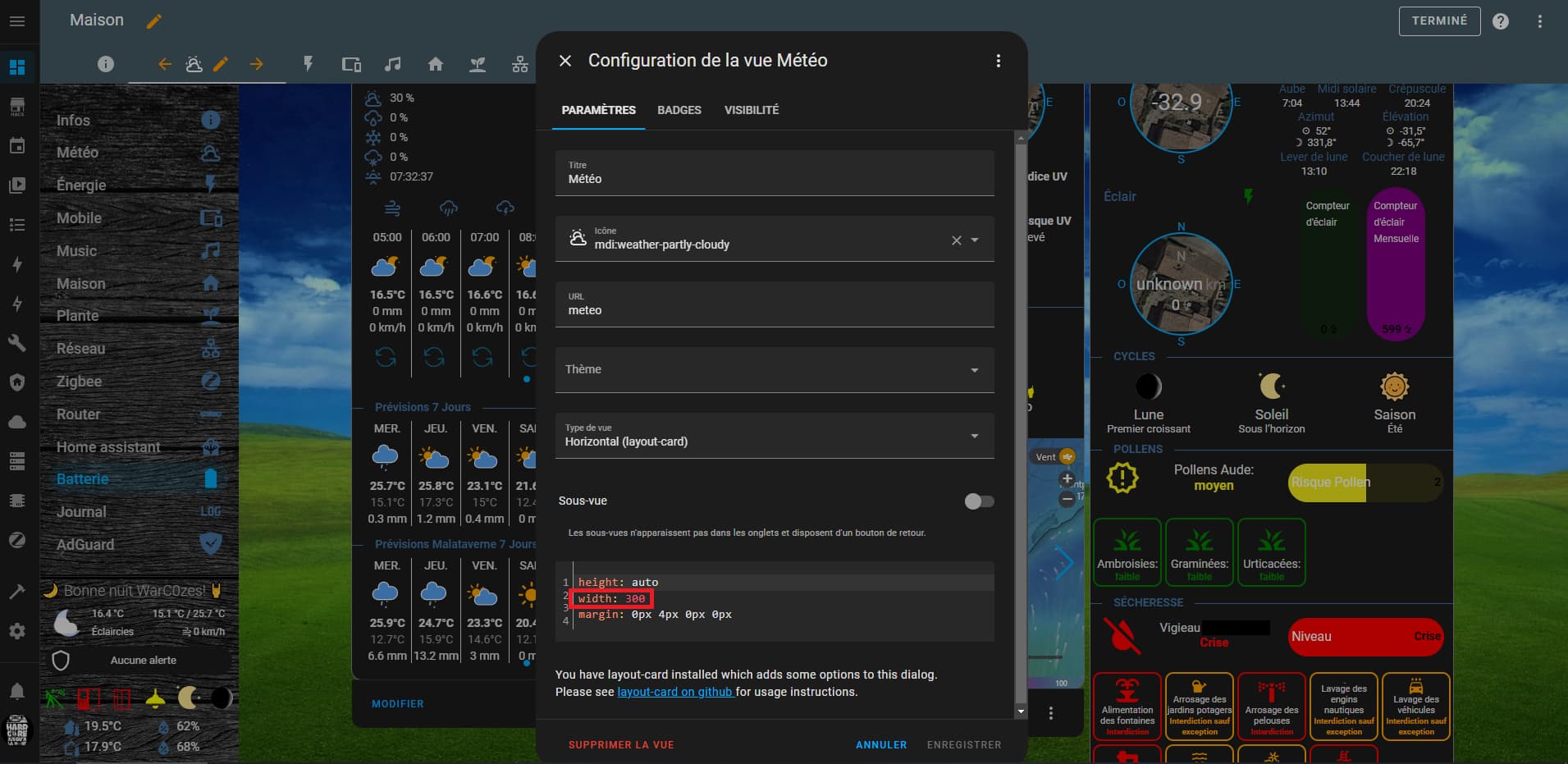
Task: Toggle the Sous-vue switch
Action: point(979,501)
